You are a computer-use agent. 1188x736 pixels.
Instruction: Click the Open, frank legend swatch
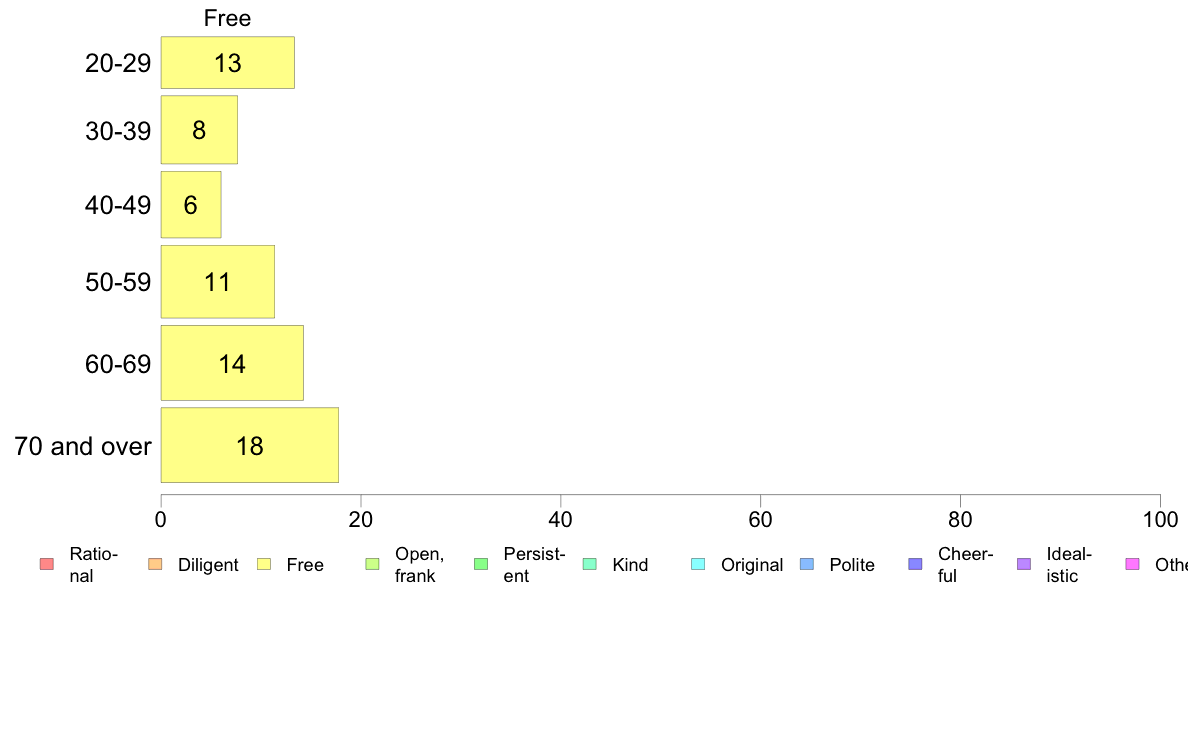coord(372,564)
